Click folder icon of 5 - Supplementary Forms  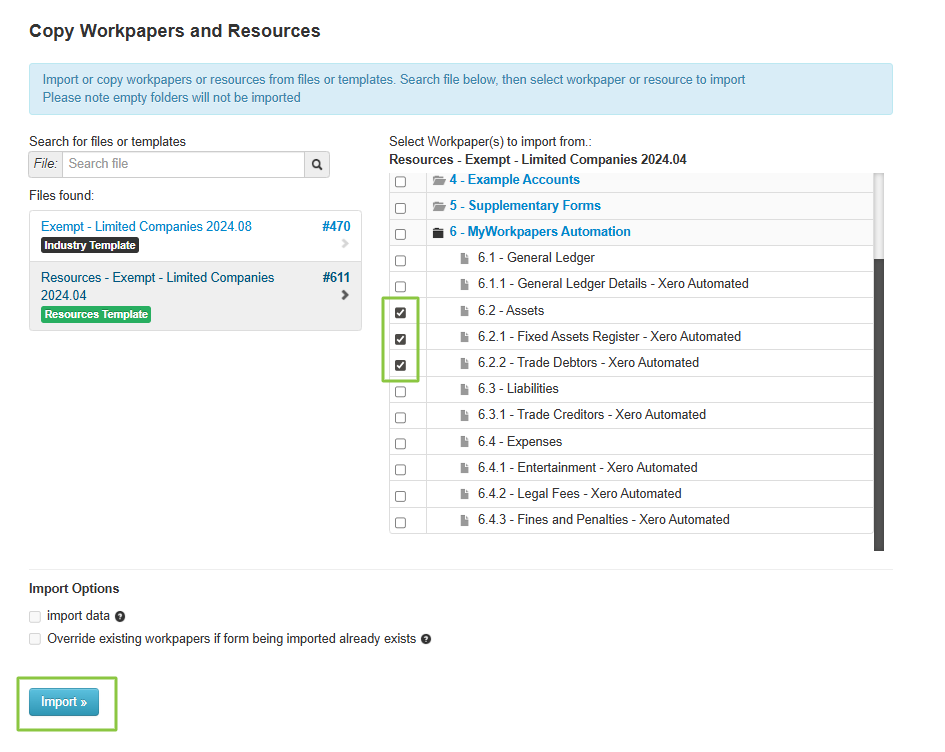click(438, 206)
